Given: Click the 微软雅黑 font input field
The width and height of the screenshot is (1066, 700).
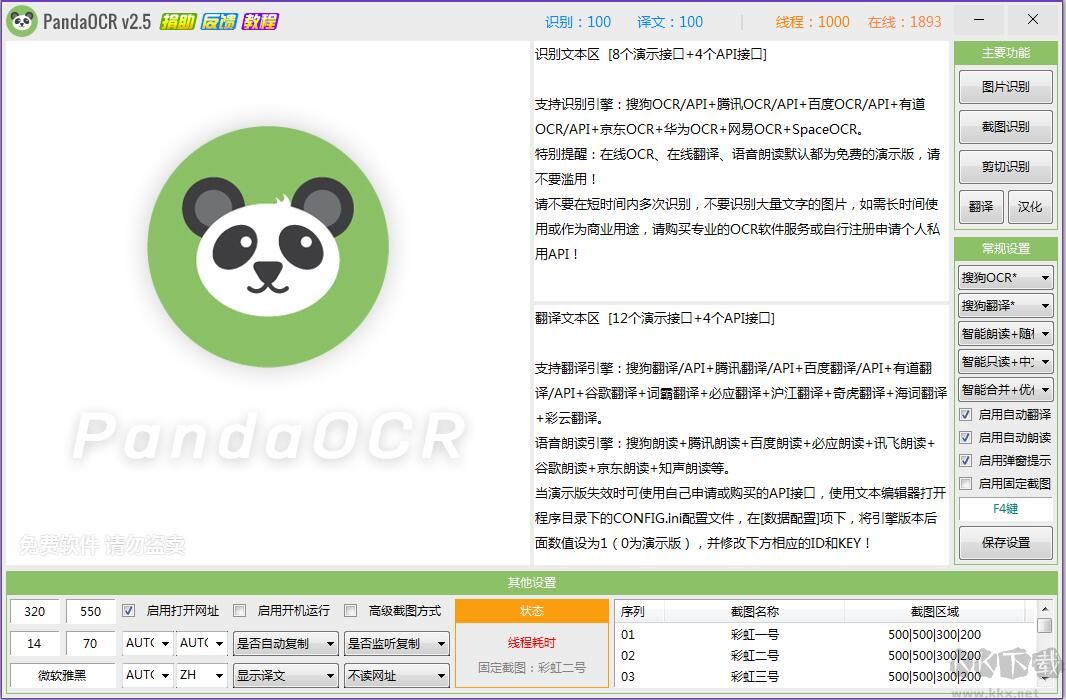Looking at the screenshot, I should (62, 675).
